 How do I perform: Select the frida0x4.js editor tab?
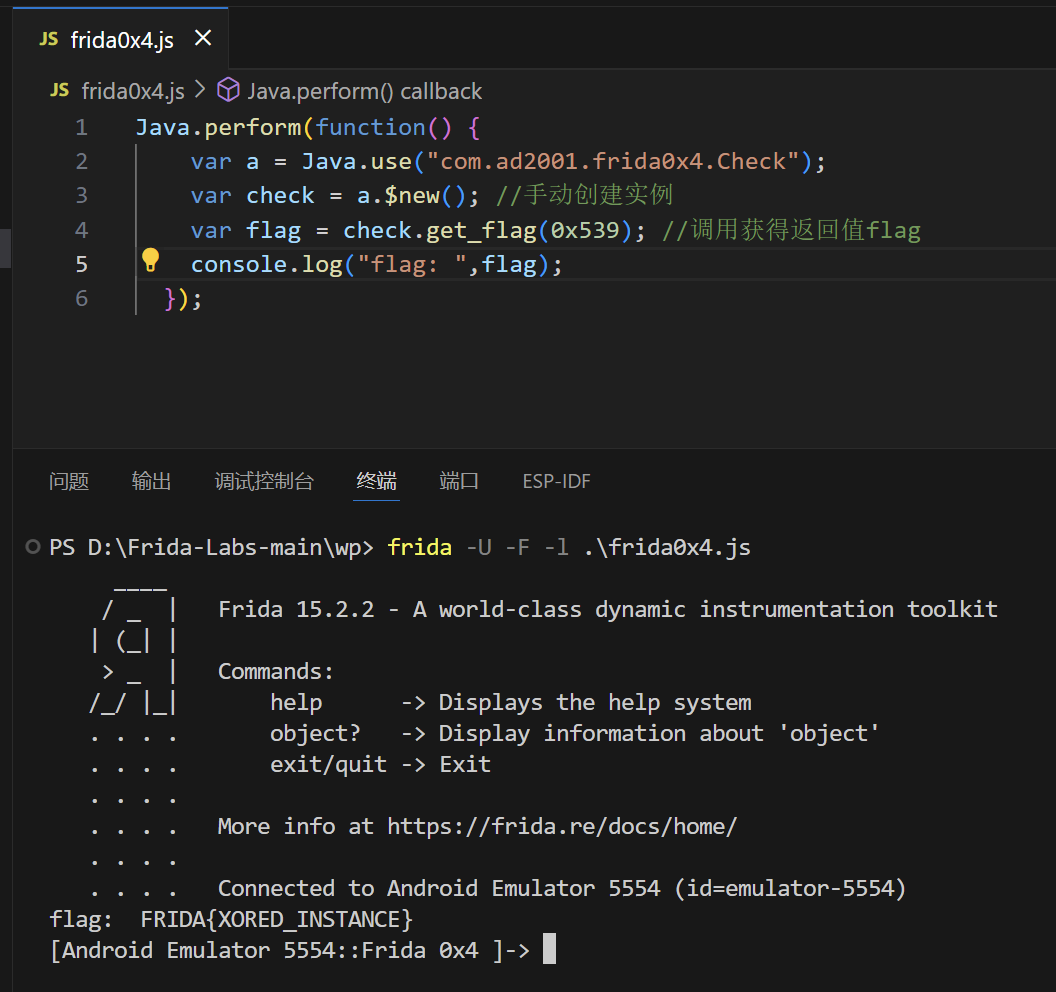[x=121, y=39]
